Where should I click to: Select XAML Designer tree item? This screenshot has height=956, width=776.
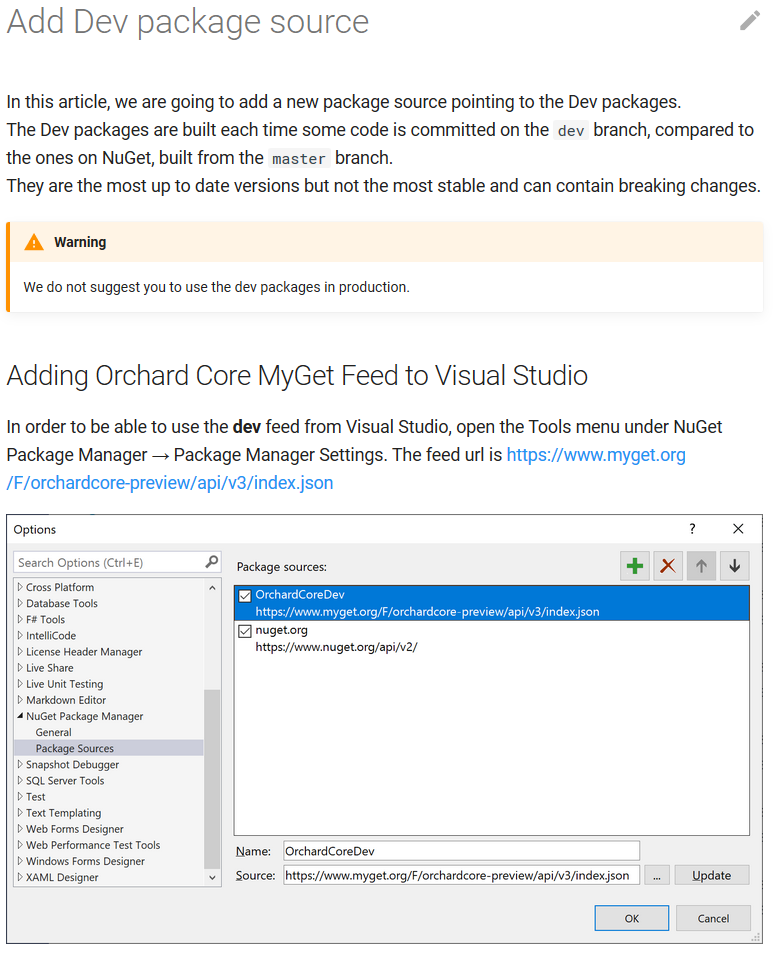click(x=62, y=877)
